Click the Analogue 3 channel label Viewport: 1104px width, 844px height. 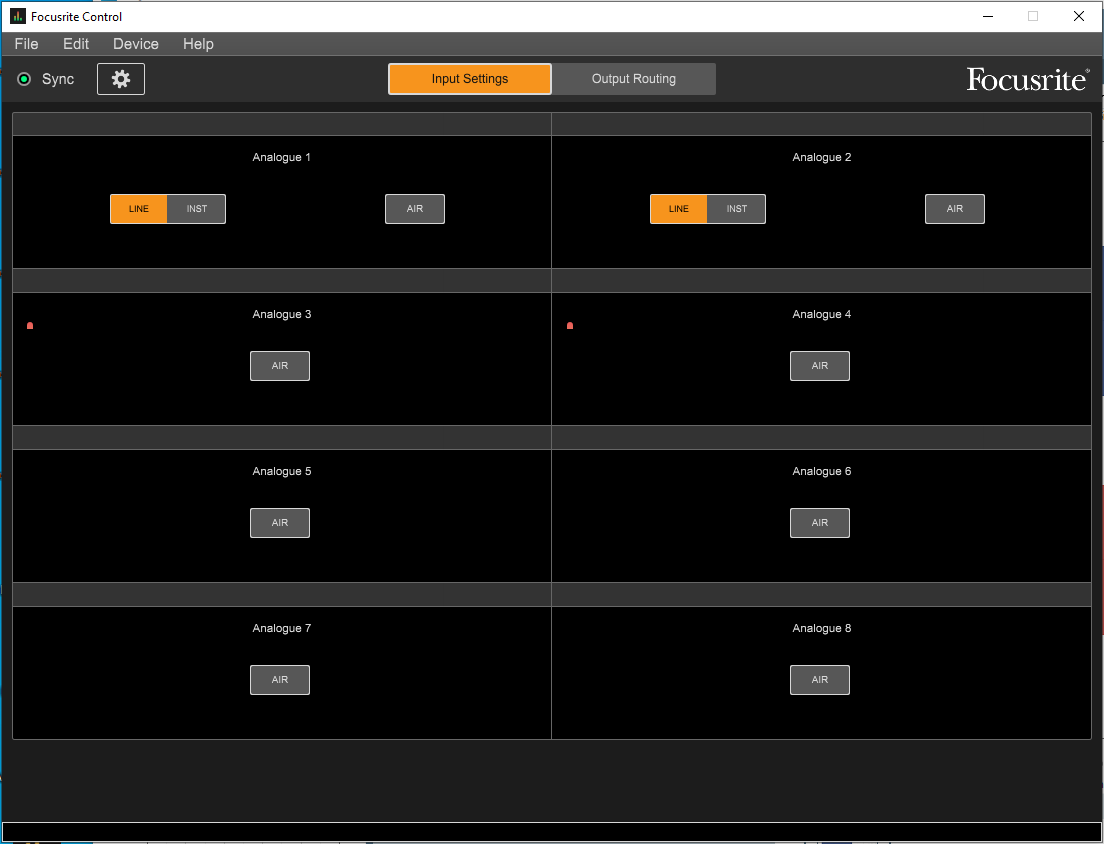282,314
